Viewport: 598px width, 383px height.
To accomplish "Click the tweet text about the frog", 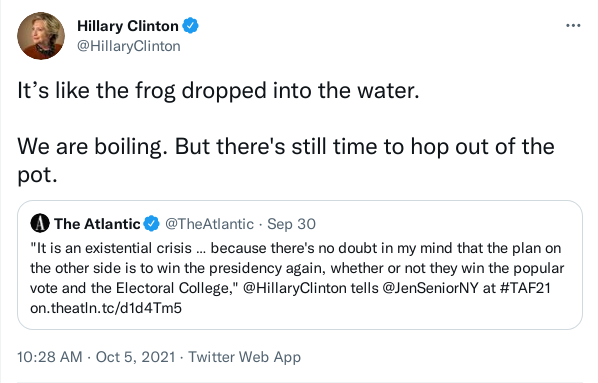I will click(218, 91).
